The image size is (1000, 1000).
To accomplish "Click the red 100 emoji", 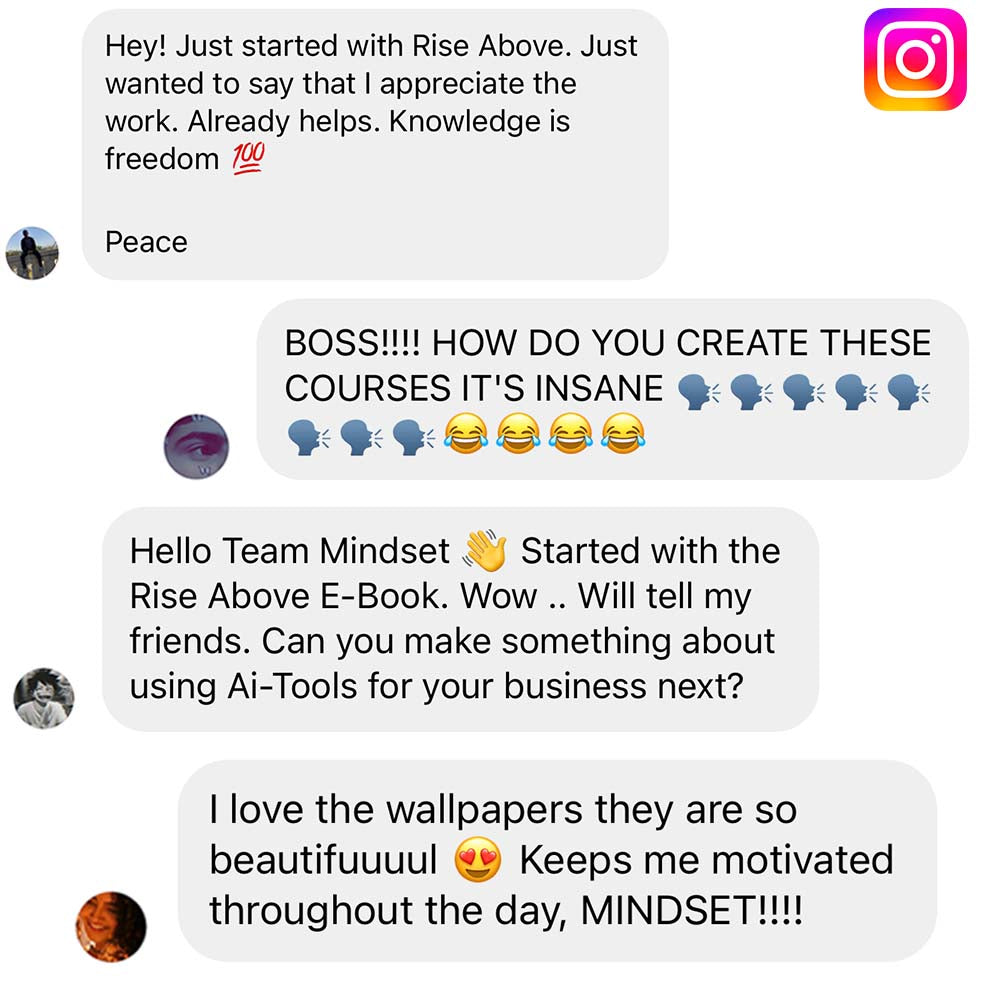I will [x=248, y=158].
